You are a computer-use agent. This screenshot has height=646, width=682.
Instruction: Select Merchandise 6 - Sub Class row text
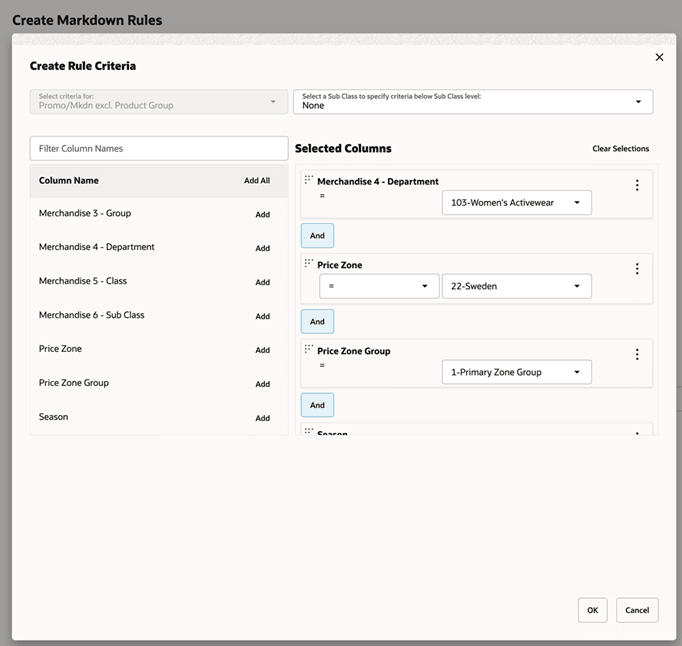coord(91,315)
